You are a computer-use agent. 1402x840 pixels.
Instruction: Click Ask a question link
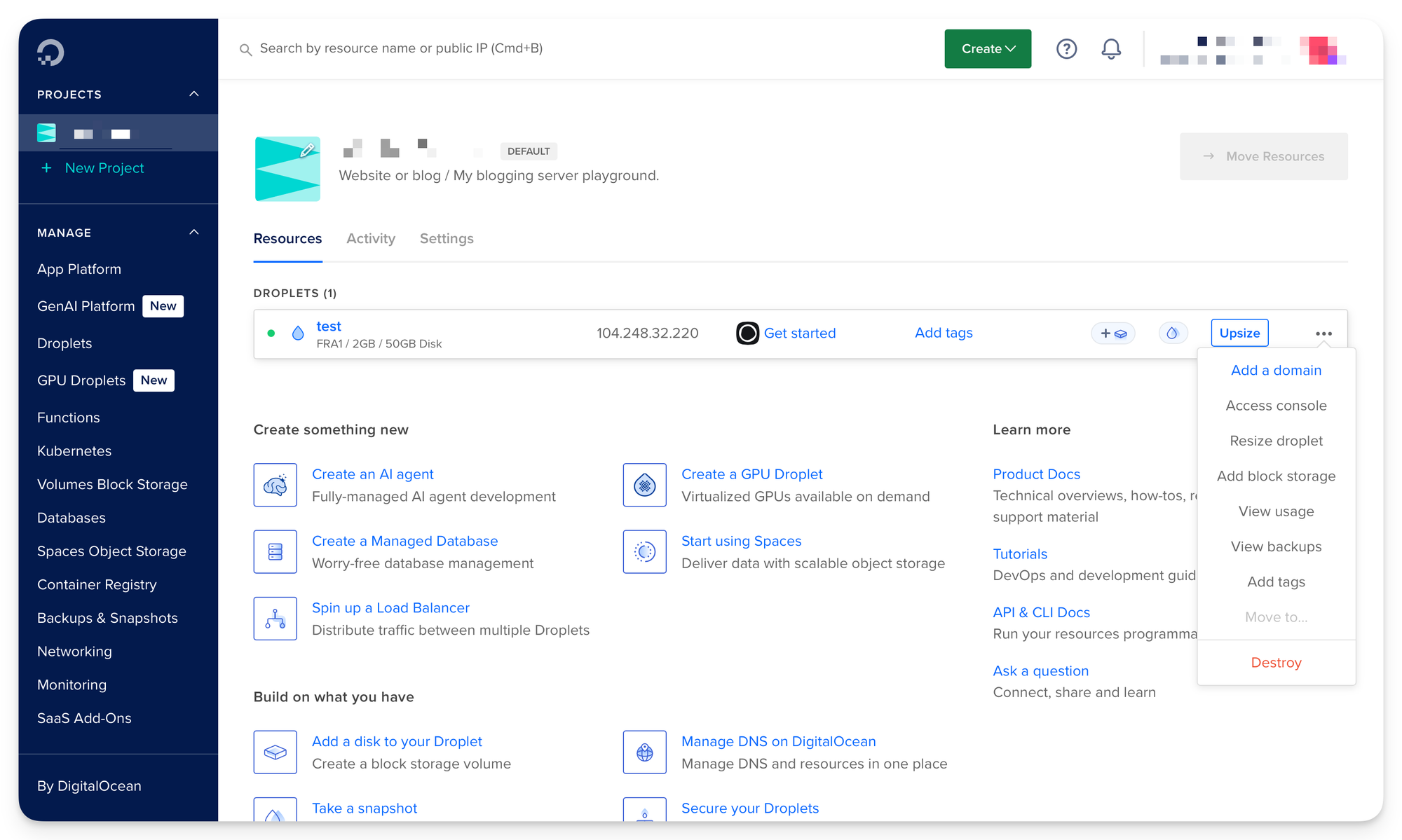[x=1040, y=671]
